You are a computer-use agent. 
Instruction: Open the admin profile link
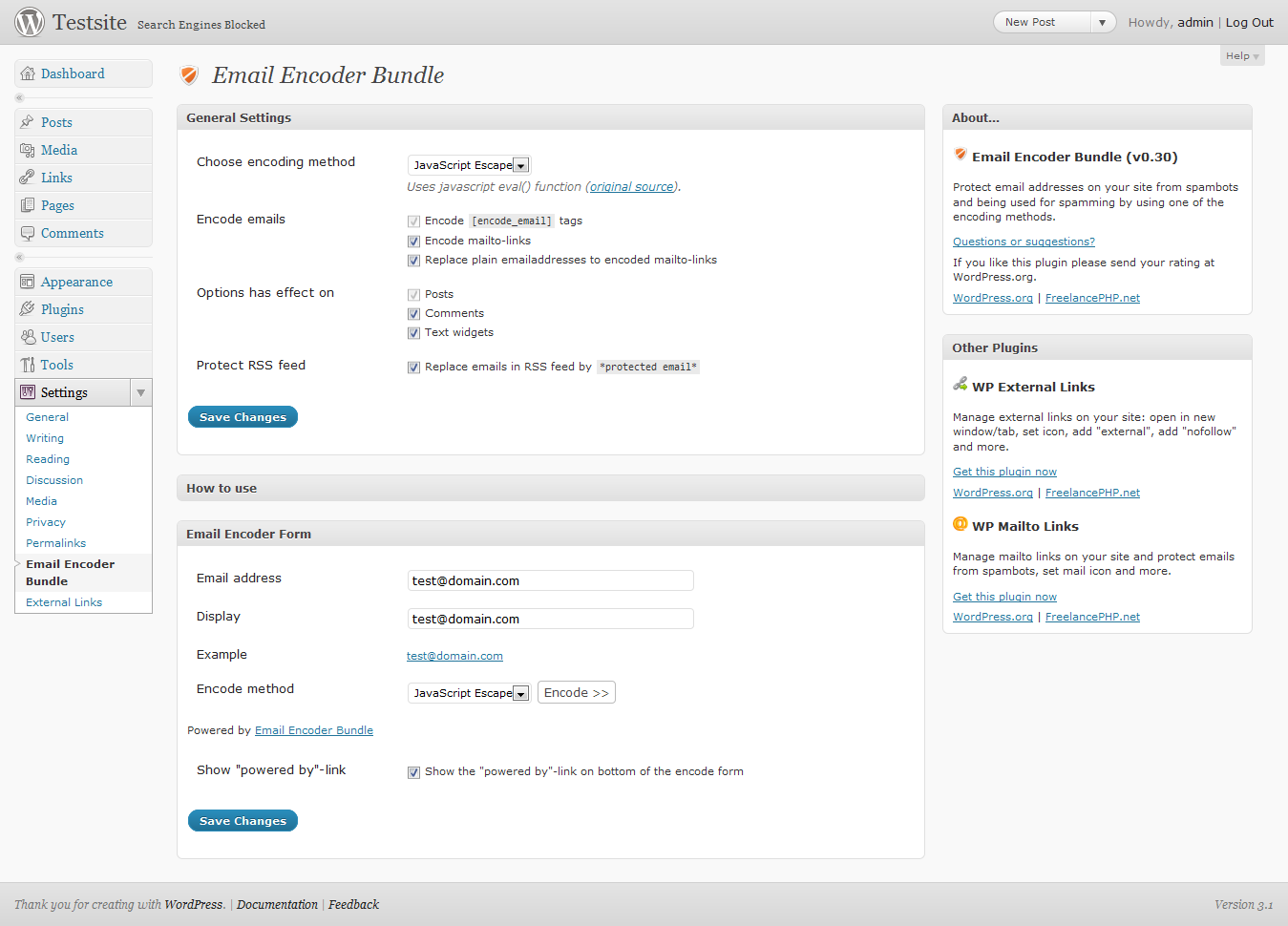click(x=1195, y=22)
